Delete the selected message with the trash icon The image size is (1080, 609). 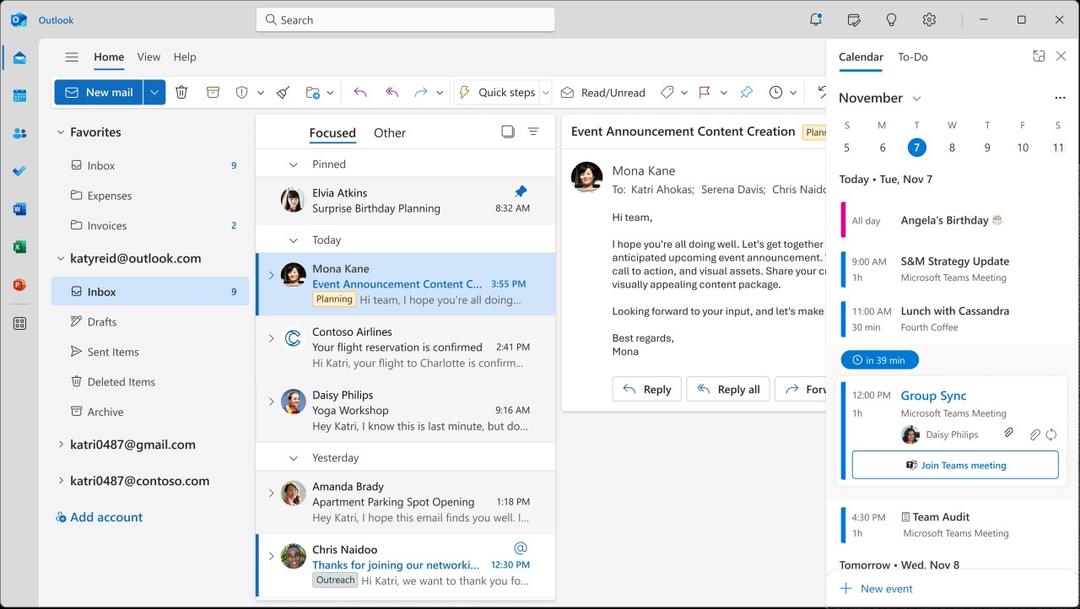point(181,92)
